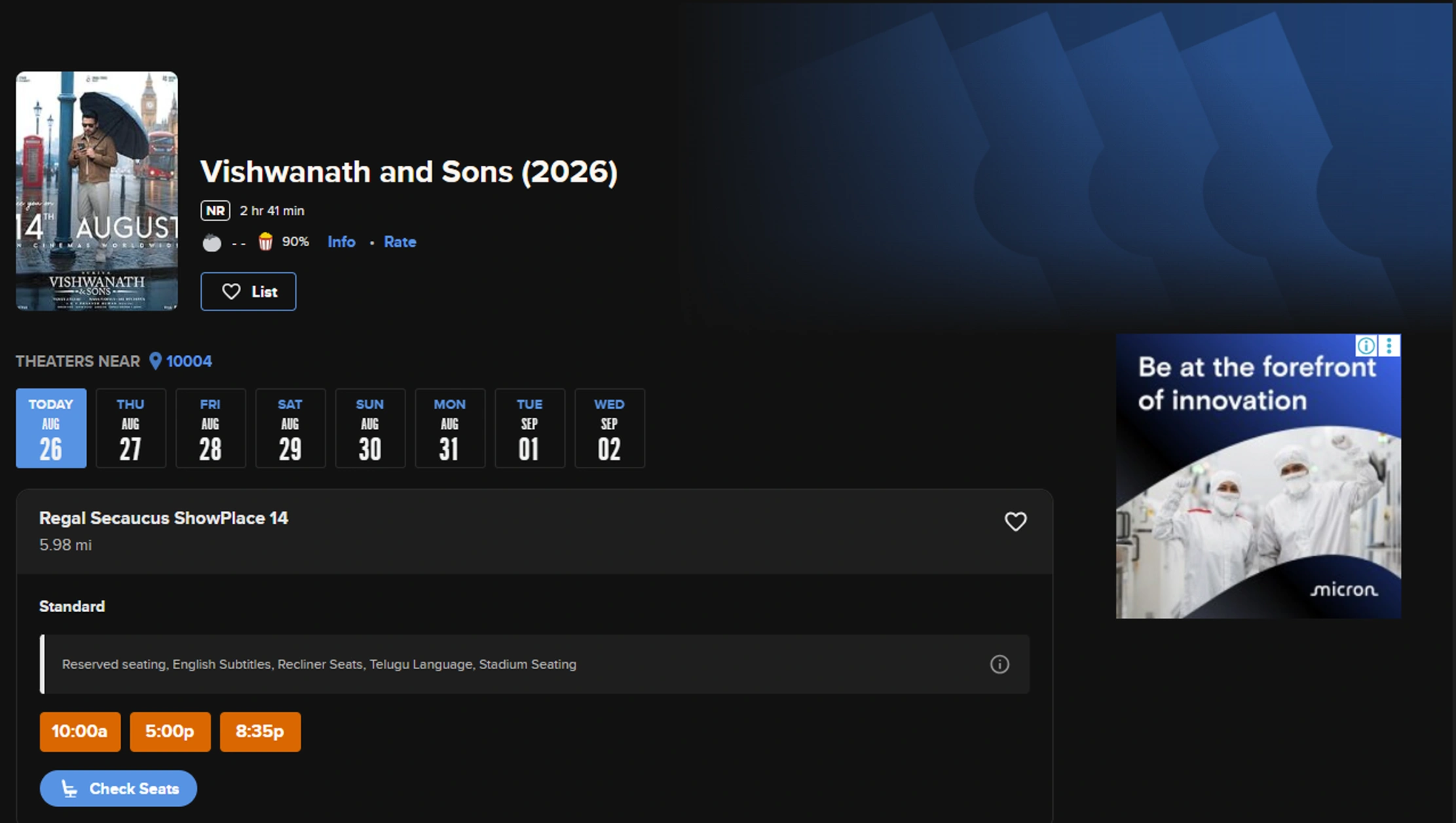Click the THEATERS NEAR label
Viewport: 1456px width, 823px height.
(x=78, y=361)
